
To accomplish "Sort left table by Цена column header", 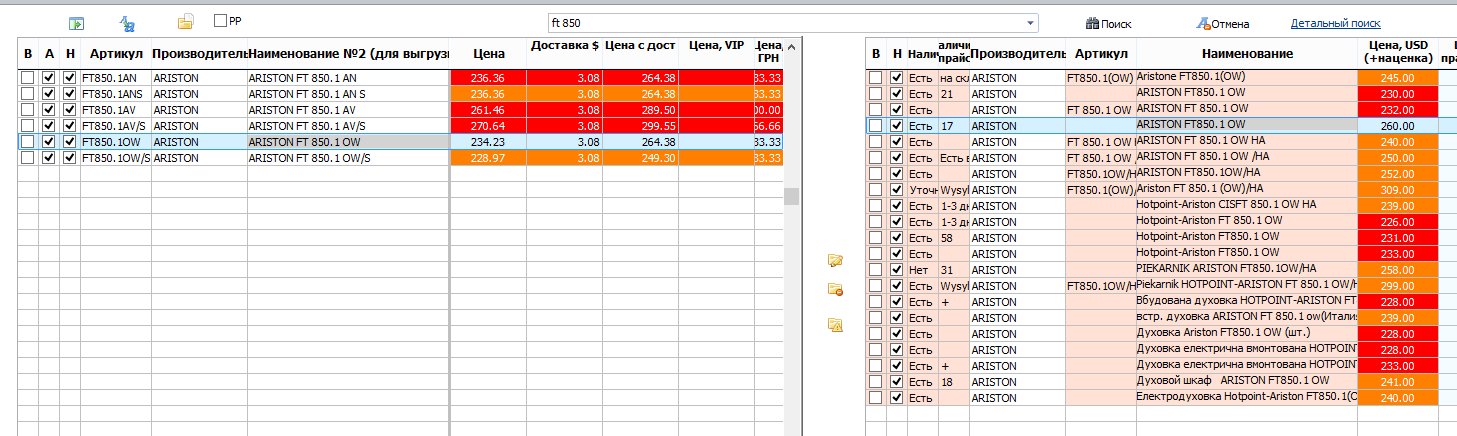I will (x=489, y=53).
